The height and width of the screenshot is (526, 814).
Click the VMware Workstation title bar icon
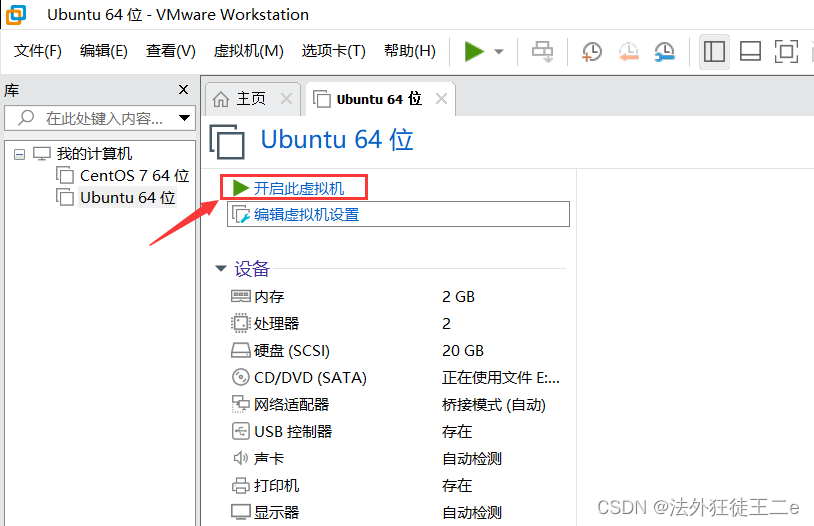pyautogui.click(x=16, y=15)
